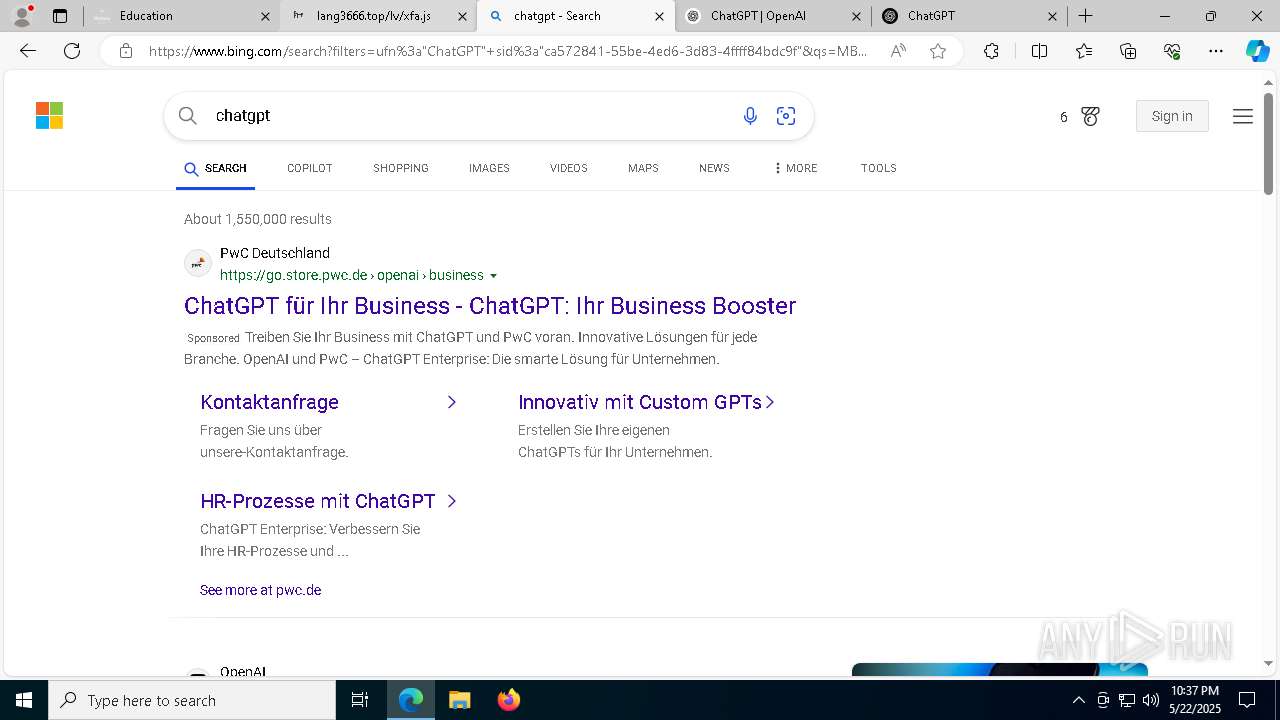The image size is (1280, 720).
Task: View site information lock icon
Action: point(126,51)
